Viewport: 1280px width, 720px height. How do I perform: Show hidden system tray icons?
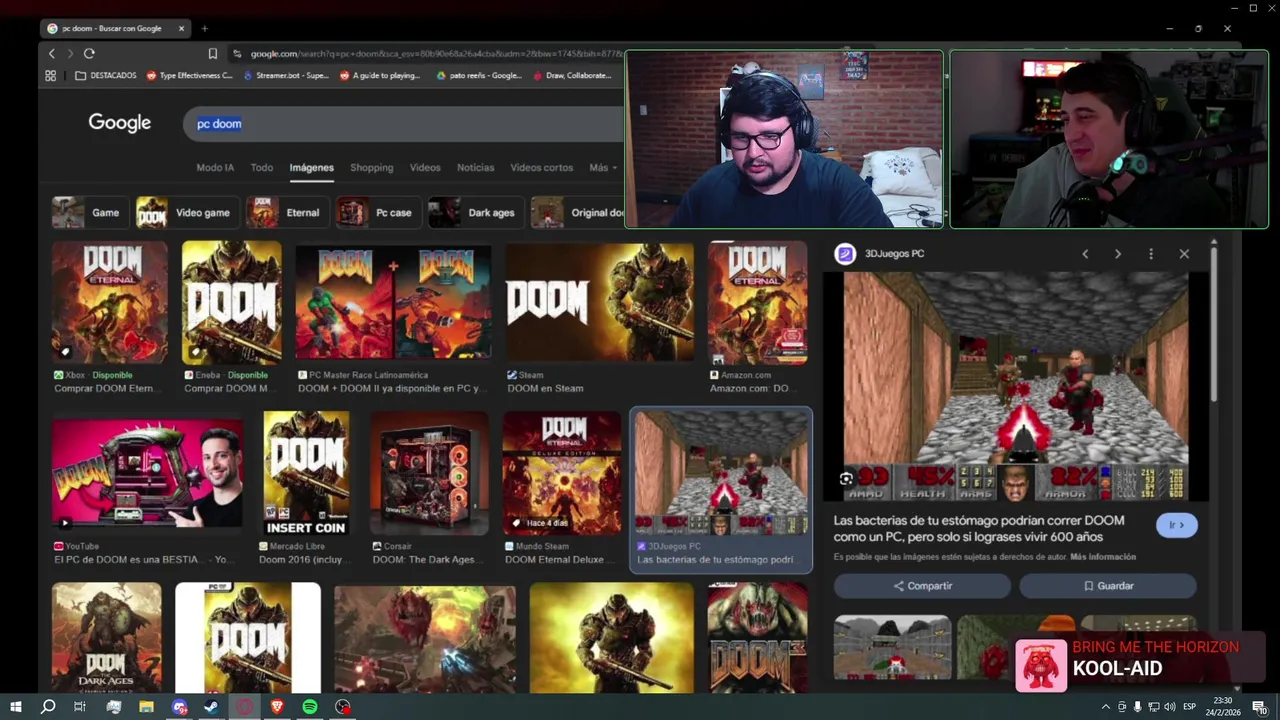click(x=1106, y=707)
